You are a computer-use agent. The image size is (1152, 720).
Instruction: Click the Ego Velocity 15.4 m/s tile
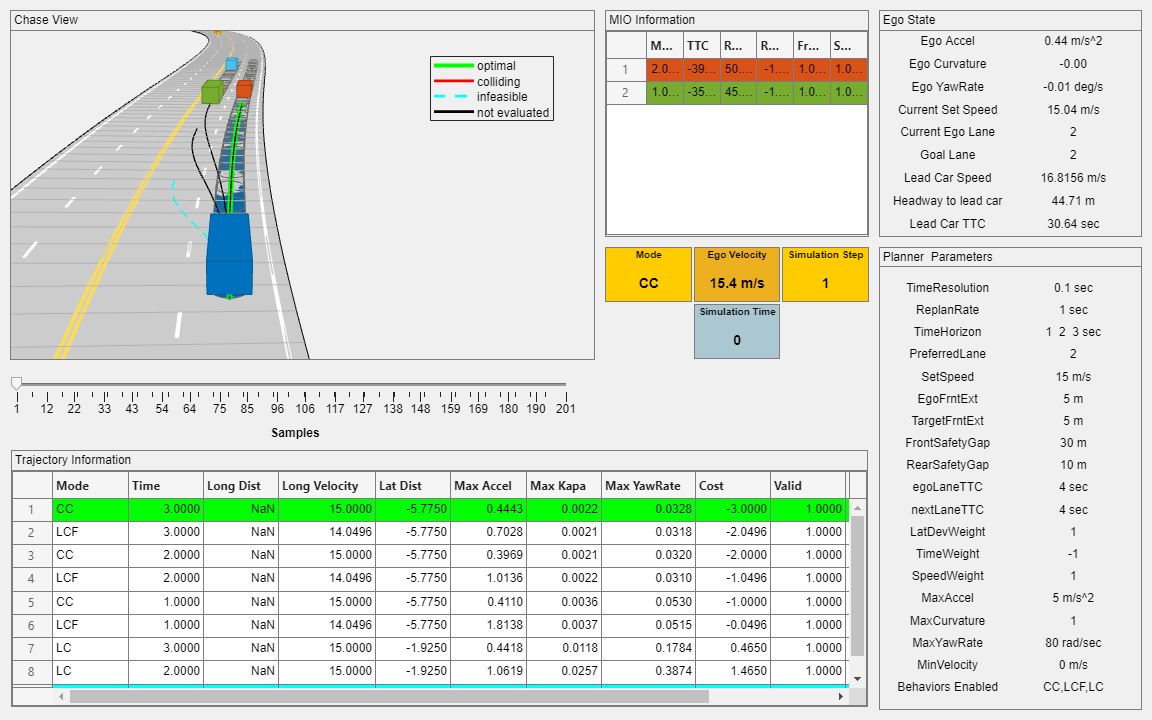[x=736, y=274]
